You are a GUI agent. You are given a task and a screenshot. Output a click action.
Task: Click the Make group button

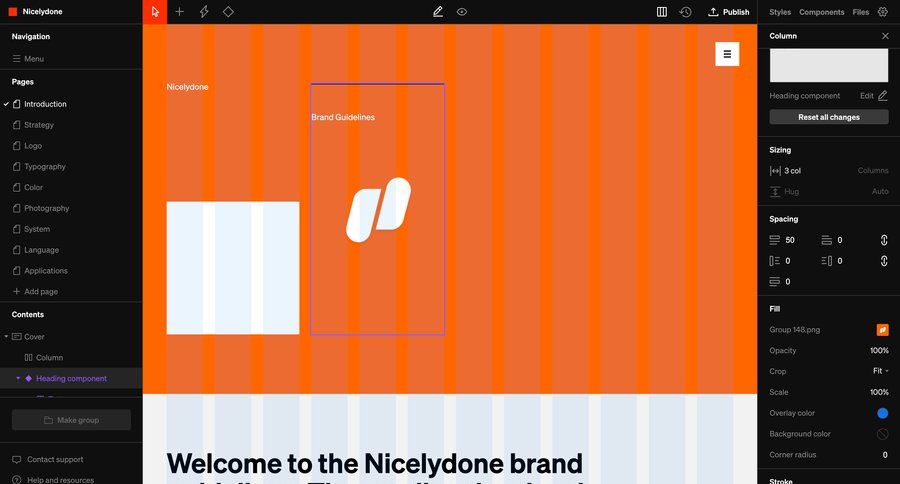[71, 420]
